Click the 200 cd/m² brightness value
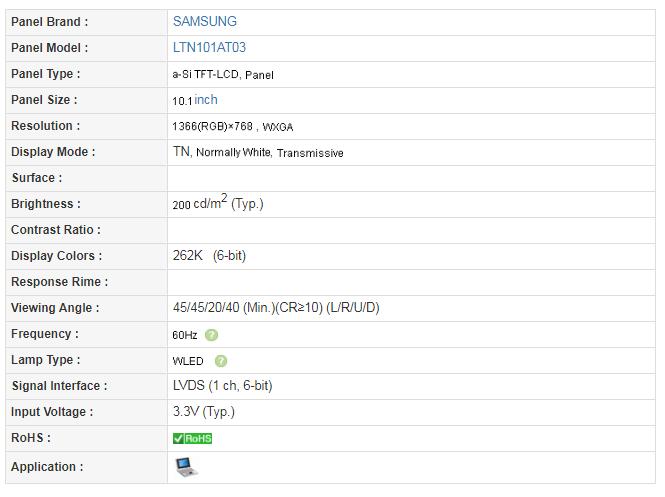 click(x=217, y=203)
